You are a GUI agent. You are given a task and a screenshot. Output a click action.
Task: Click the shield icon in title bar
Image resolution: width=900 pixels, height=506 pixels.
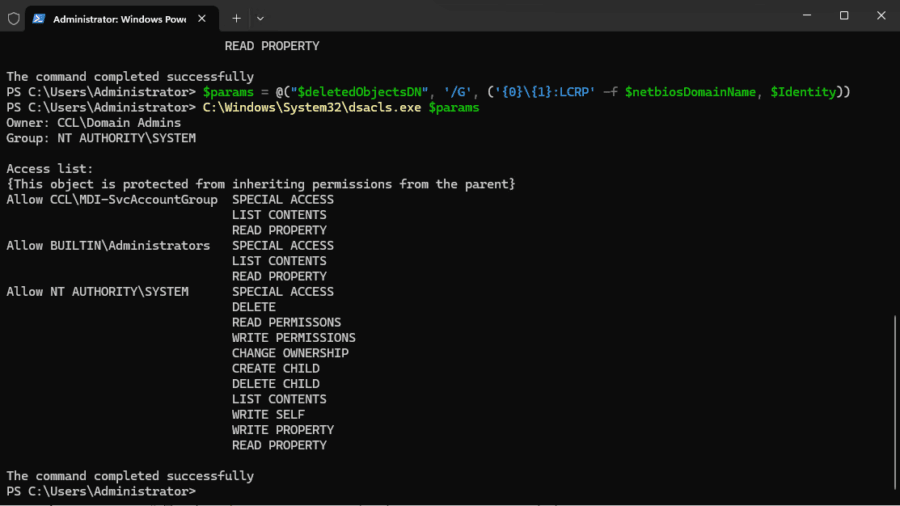[x=14, y=19]
